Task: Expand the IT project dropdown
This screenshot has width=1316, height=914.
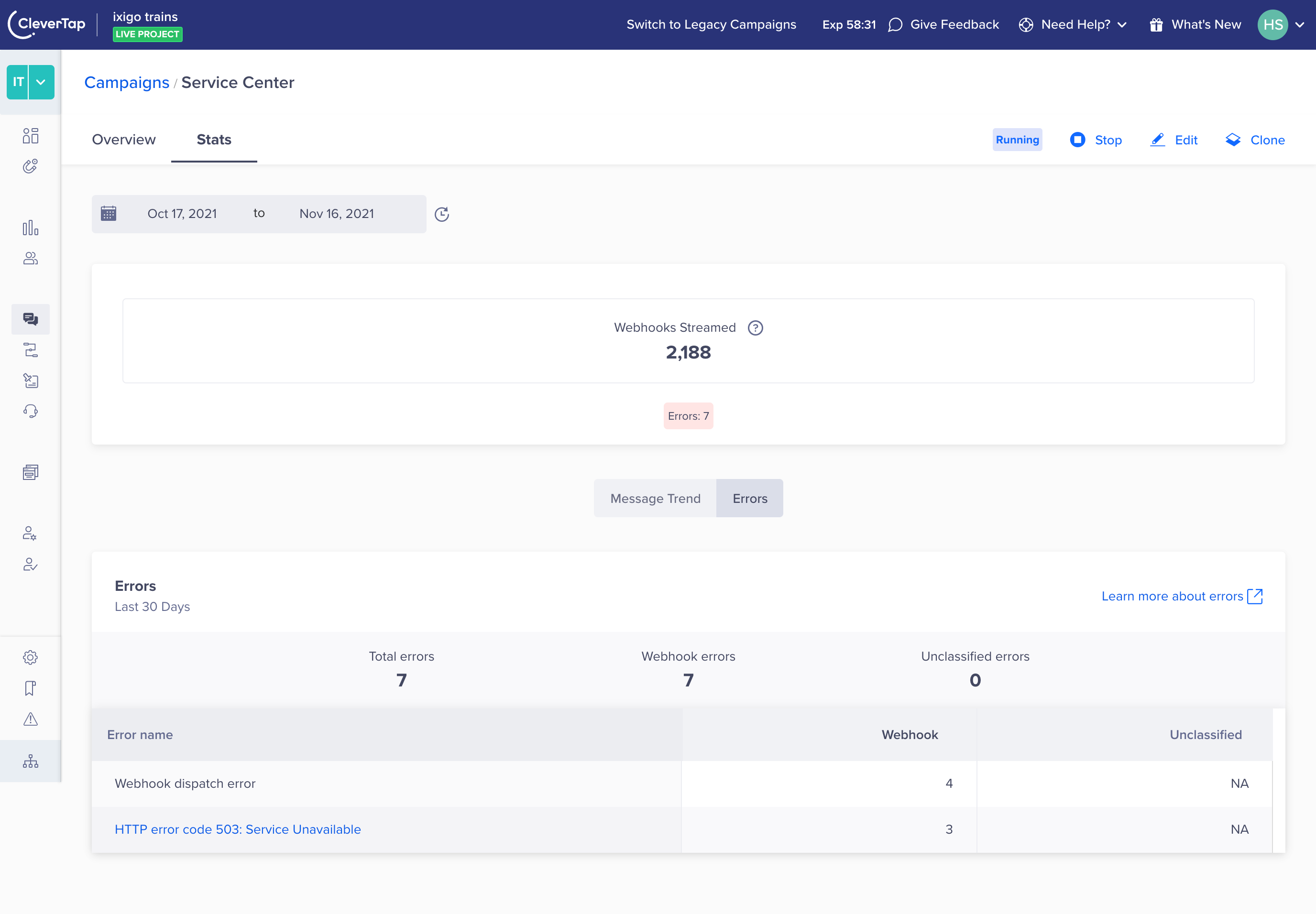Action: coord(41,82)
